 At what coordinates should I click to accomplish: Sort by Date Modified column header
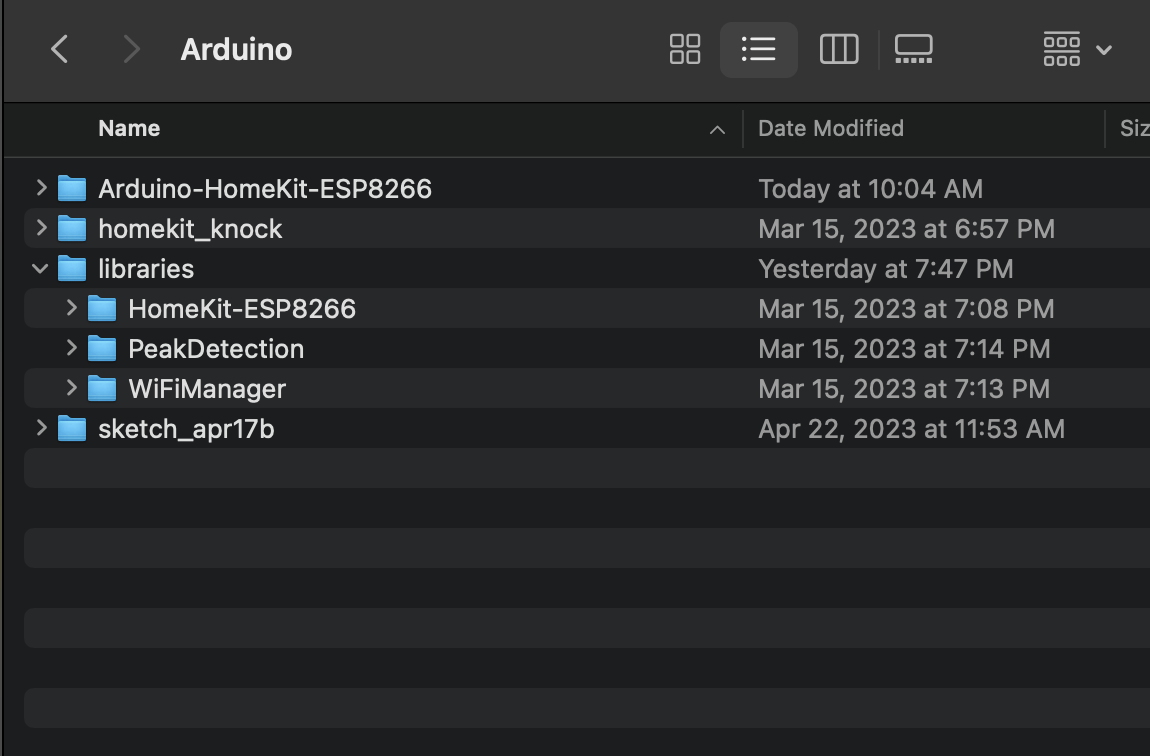point(831,128)
